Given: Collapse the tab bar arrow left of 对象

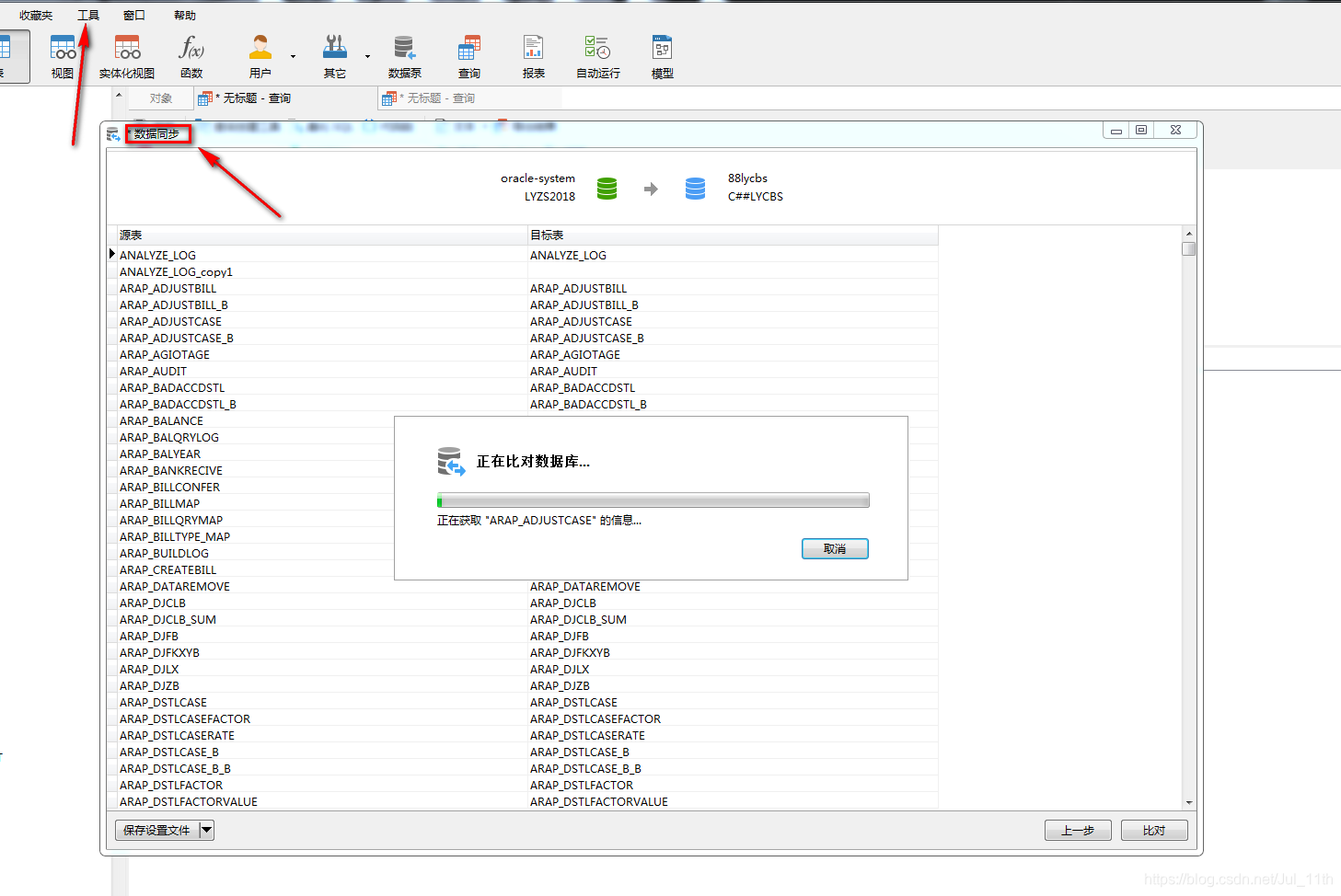Looking at the screenshot, I should 119,95.
